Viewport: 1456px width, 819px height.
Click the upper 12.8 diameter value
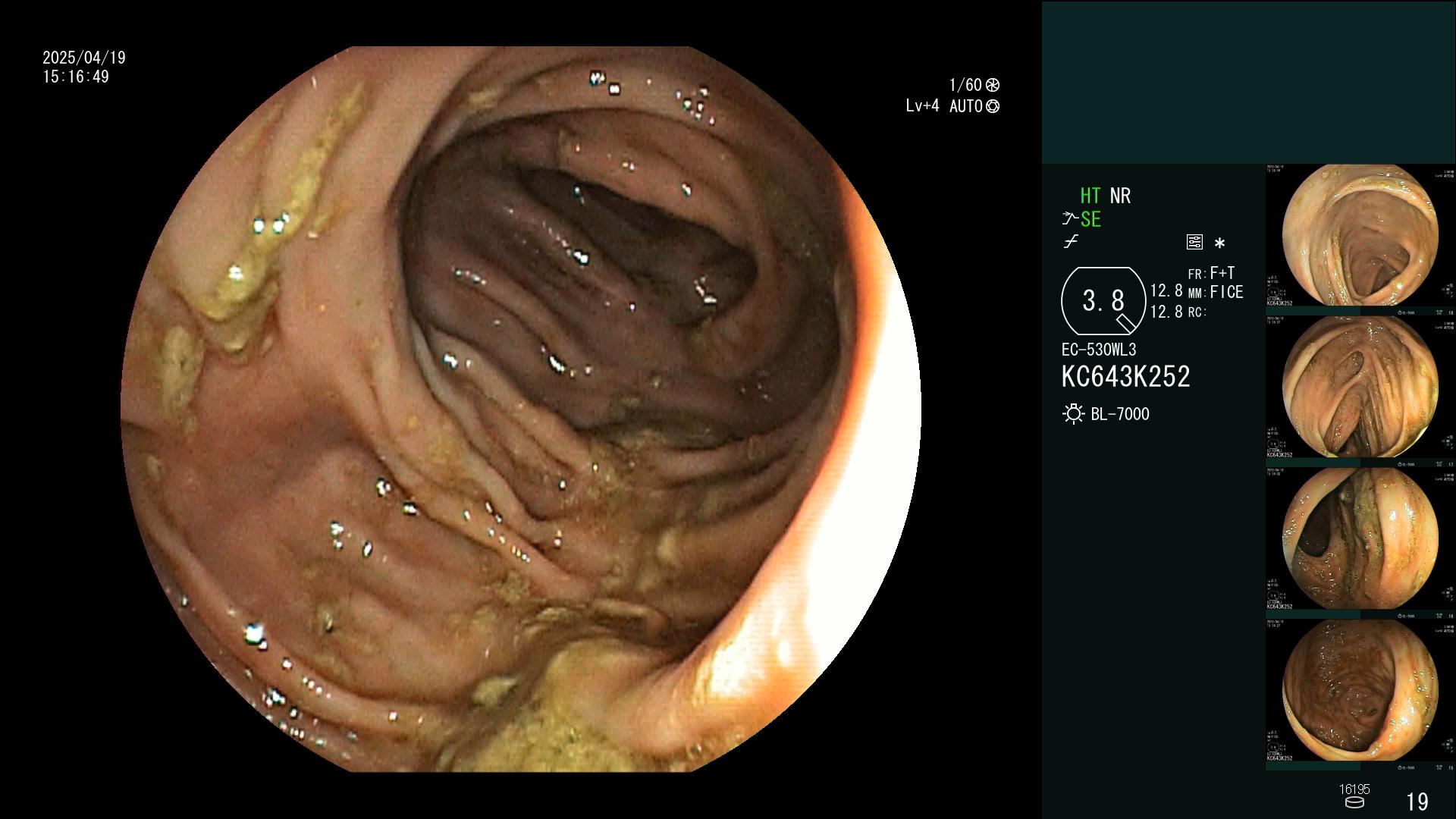[1166, 290]
